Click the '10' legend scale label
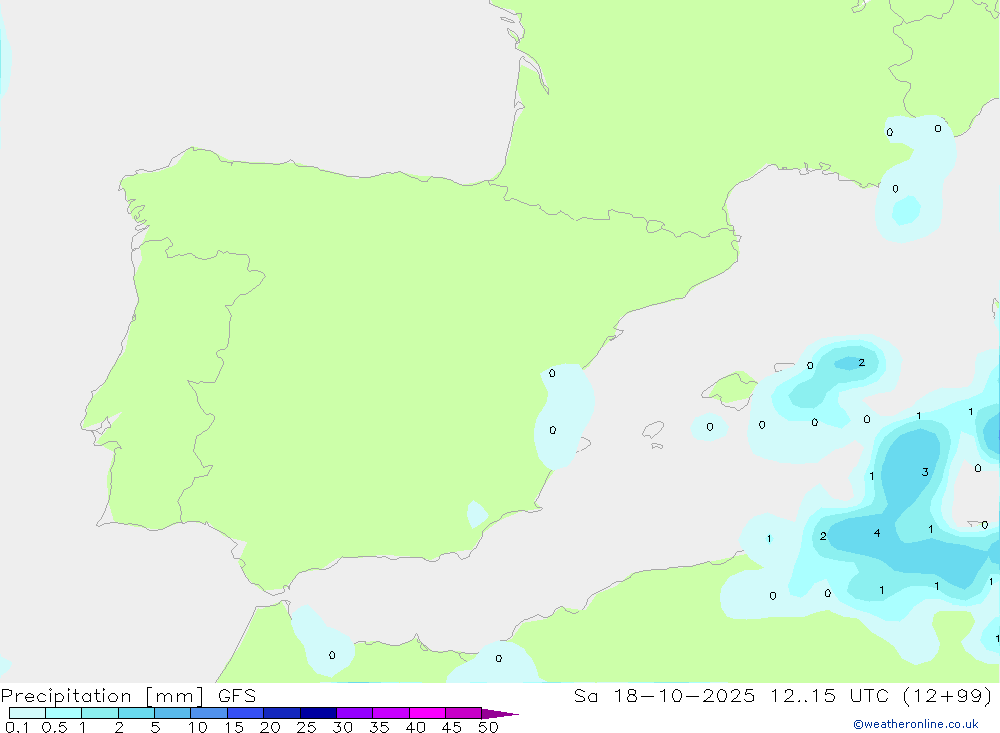Image resolution: width=1000 pixels, height=733 pixels. pos(198,727)
